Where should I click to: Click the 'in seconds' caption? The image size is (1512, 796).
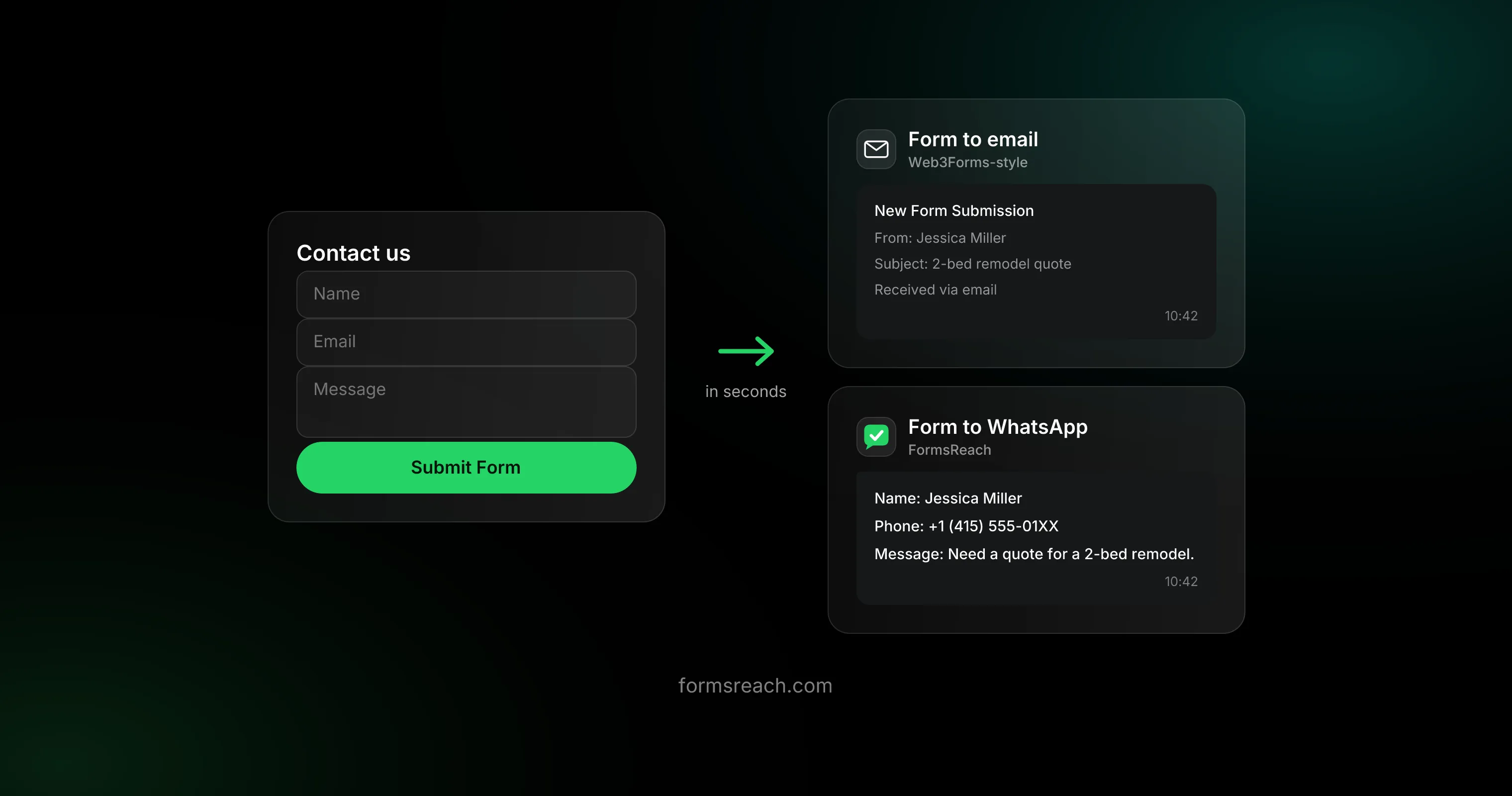click(x=746, y=392)
